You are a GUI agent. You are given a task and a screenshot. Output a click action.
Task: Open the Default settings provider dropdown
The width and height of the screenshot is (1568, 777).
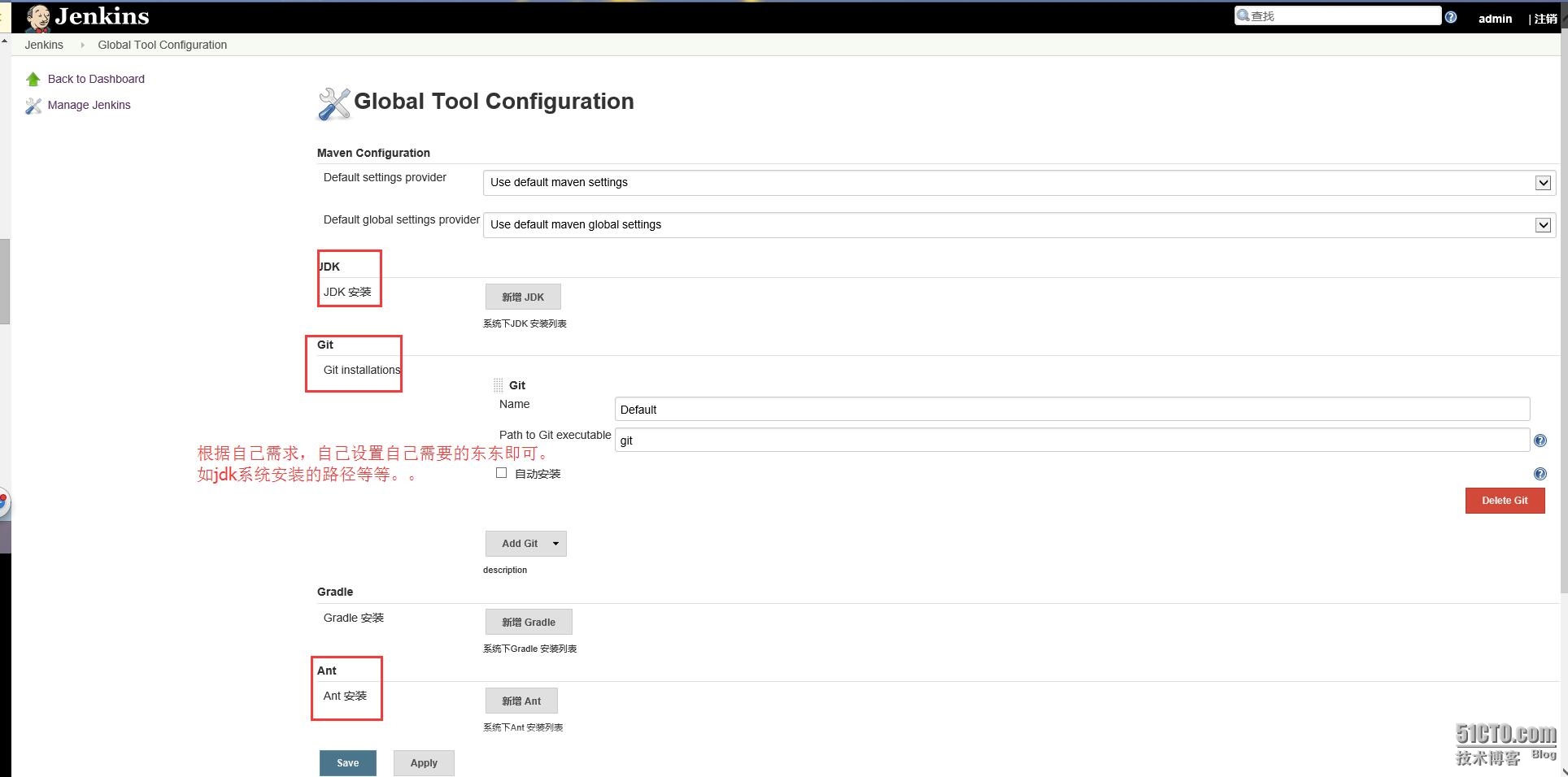pos(1019,182)
